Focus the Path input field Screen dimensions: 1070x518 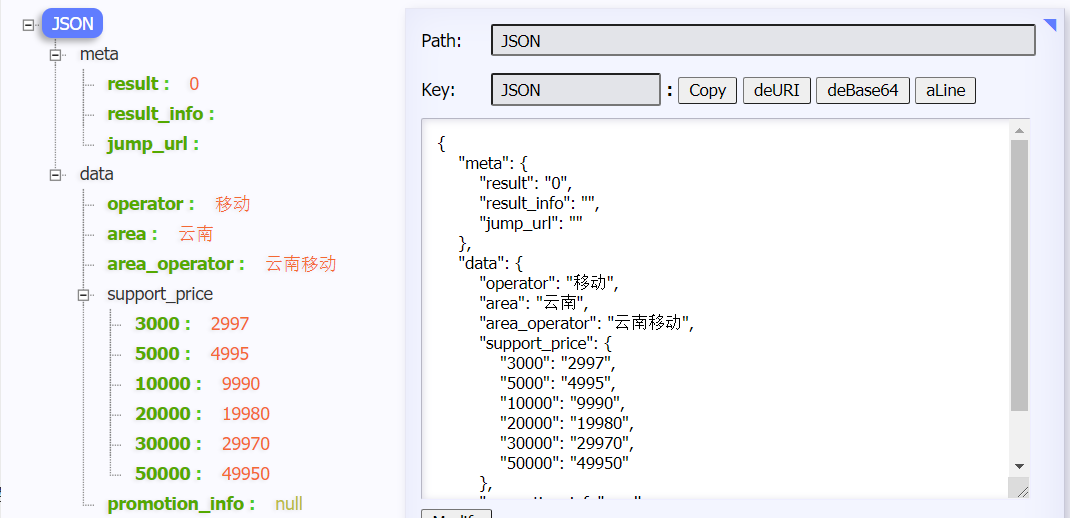763,40
